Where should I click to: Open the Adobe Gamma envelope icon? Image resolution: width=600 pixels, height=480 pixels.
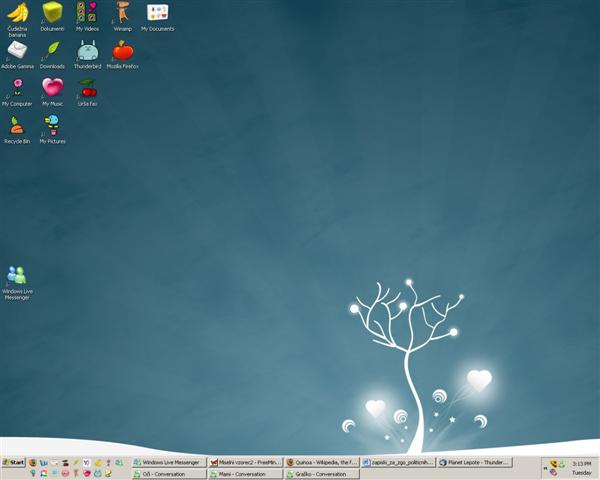click(x=17, y=55)
